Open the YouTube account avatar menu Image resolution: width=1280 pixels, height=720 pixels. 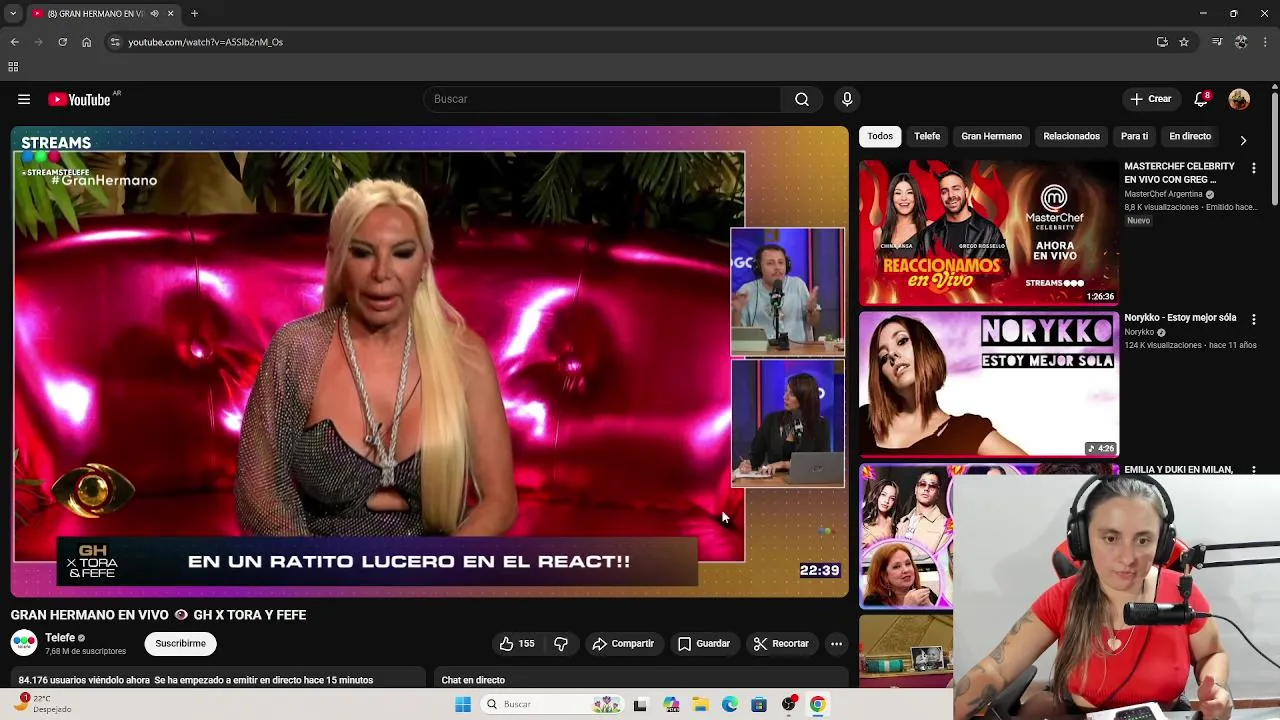click(1239, 99)
